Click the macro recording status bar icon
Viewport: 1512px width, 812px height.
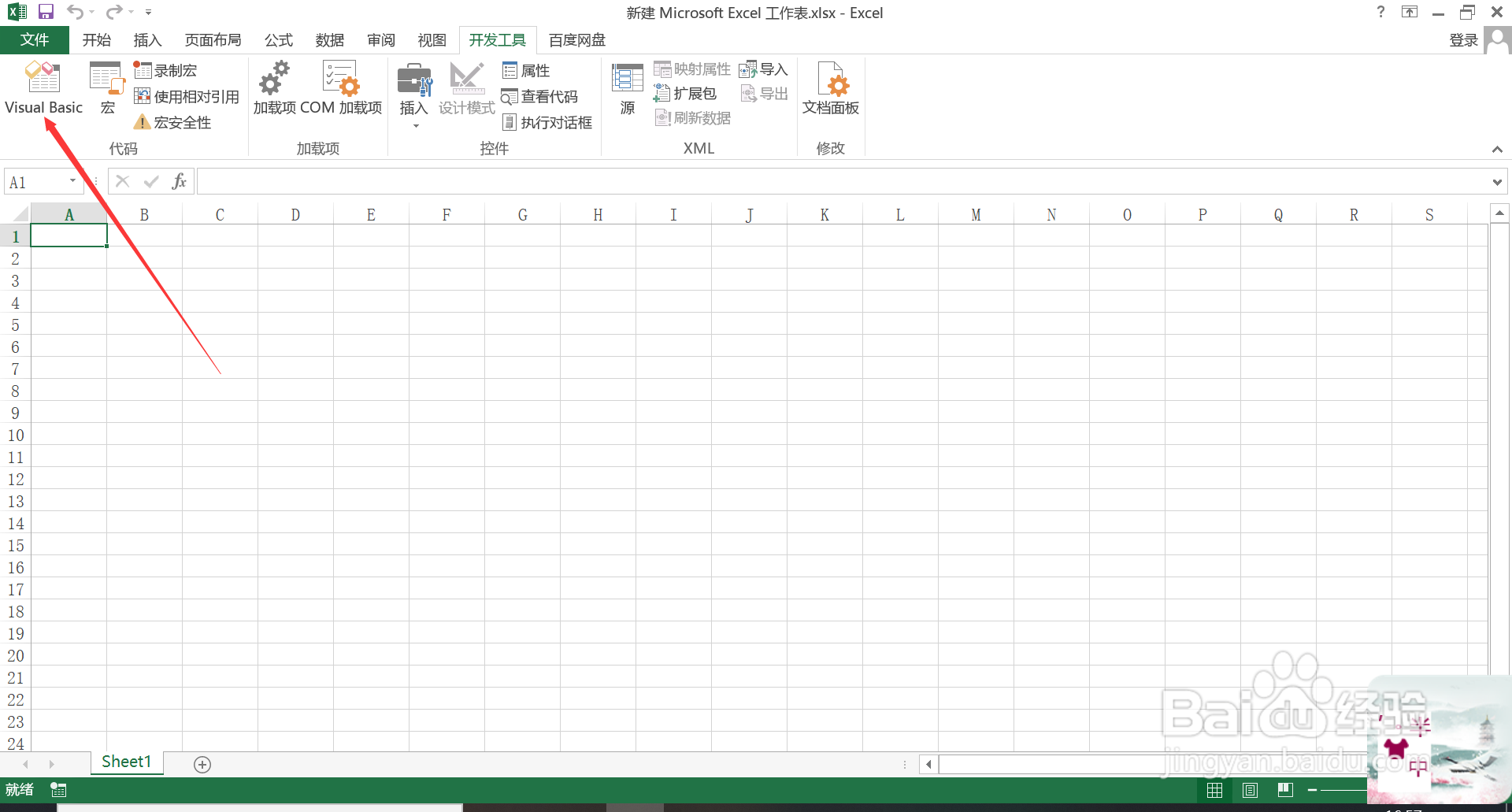(58, 790)
